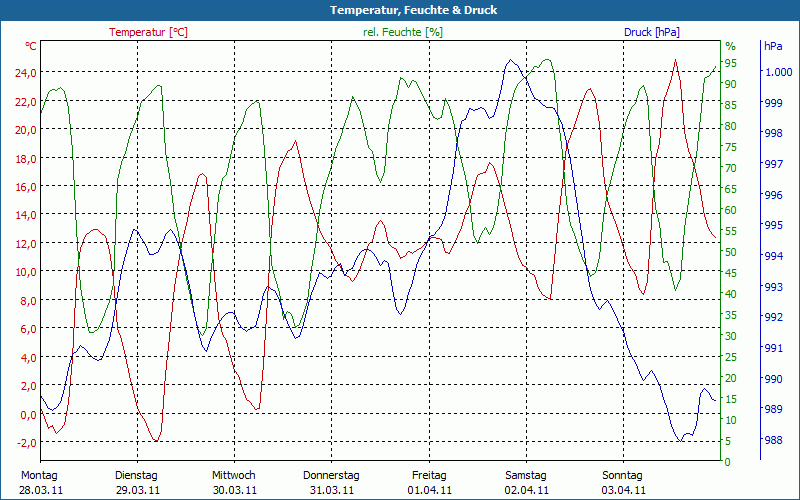Click the standalone hPa unit atop pressure axis
The width and height of the screenshot is (800, 500).
[x=773, y=46]
